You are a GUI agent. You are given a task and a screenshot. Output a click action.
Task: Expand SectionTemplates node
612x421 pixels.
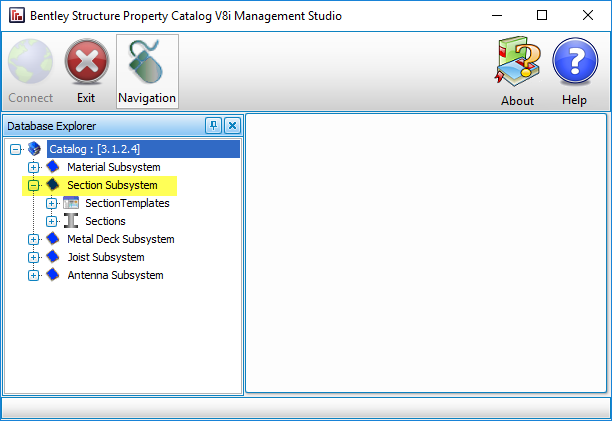(x=52, y=203)
